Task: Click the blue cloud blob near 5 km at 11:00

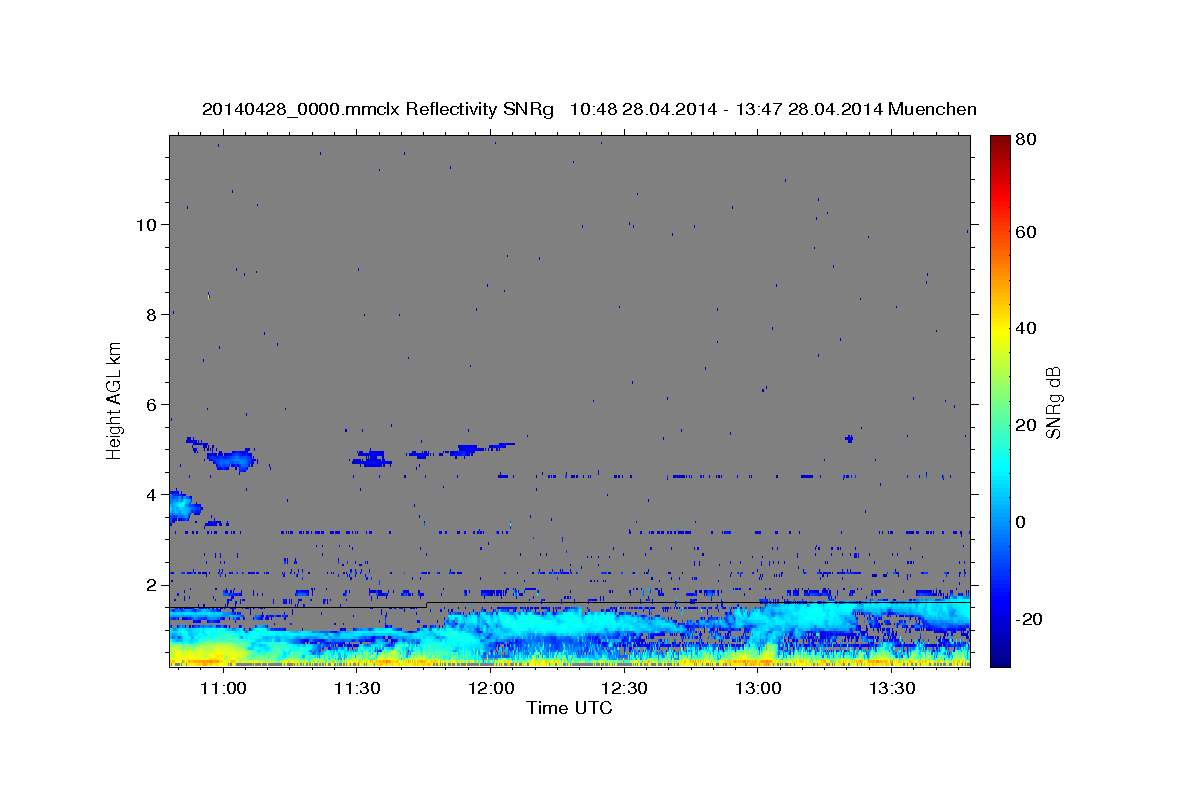Action: coord(232,460)
